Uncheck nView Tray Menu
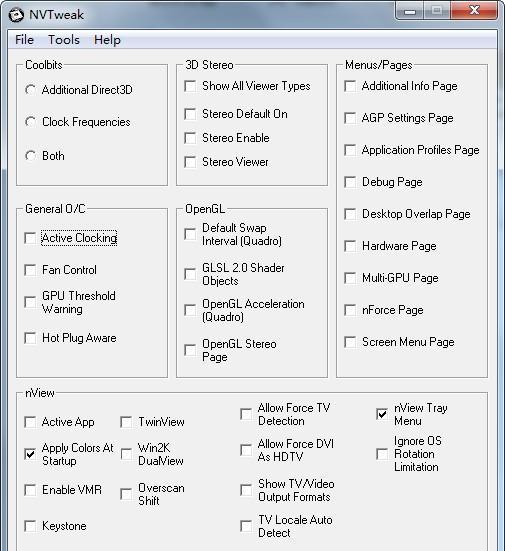Image resolution: width=505 pixels, height=551 pixels. pos(382,414)
